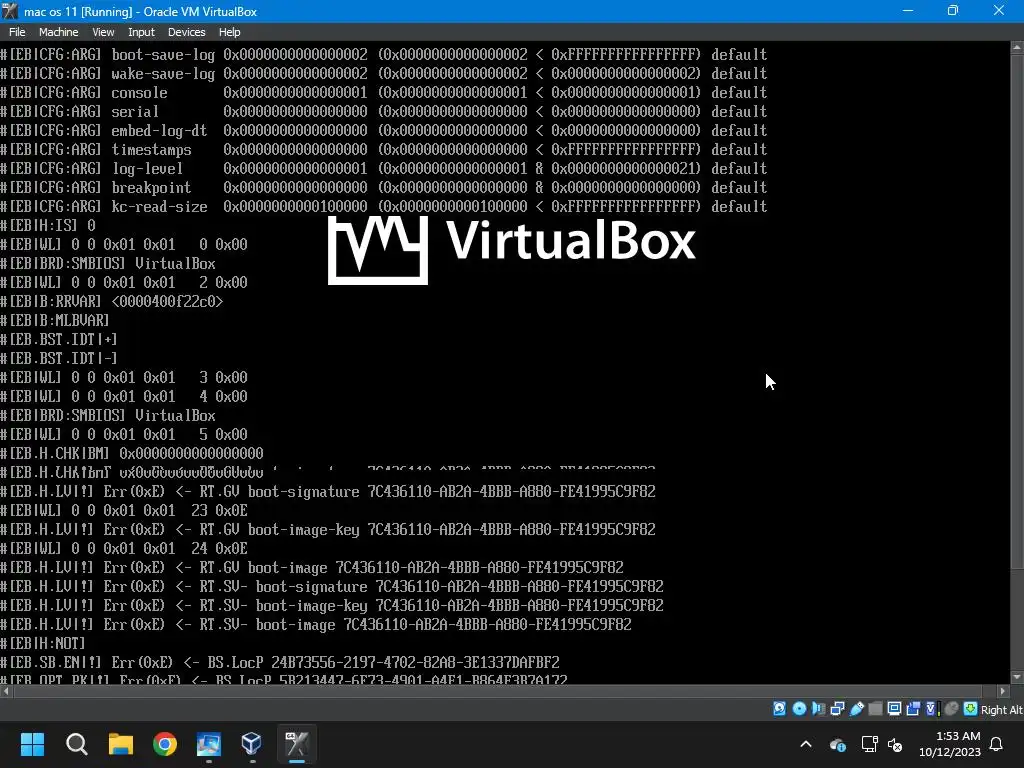Click the 'timestamps' log line

coord(383,150)
